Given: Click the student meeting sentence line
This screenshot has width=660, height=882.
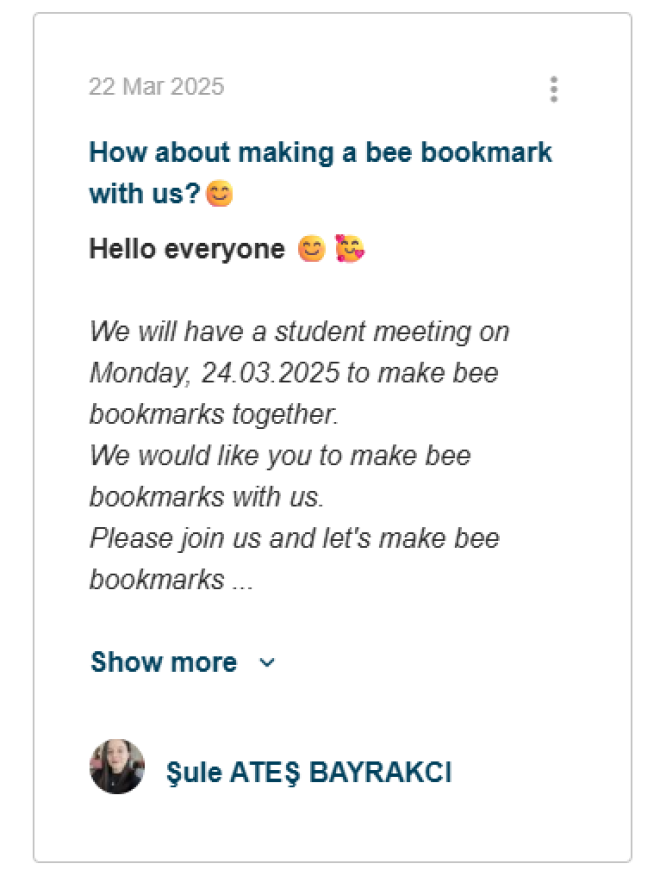Looking at the screenshot, I should 299,331.
